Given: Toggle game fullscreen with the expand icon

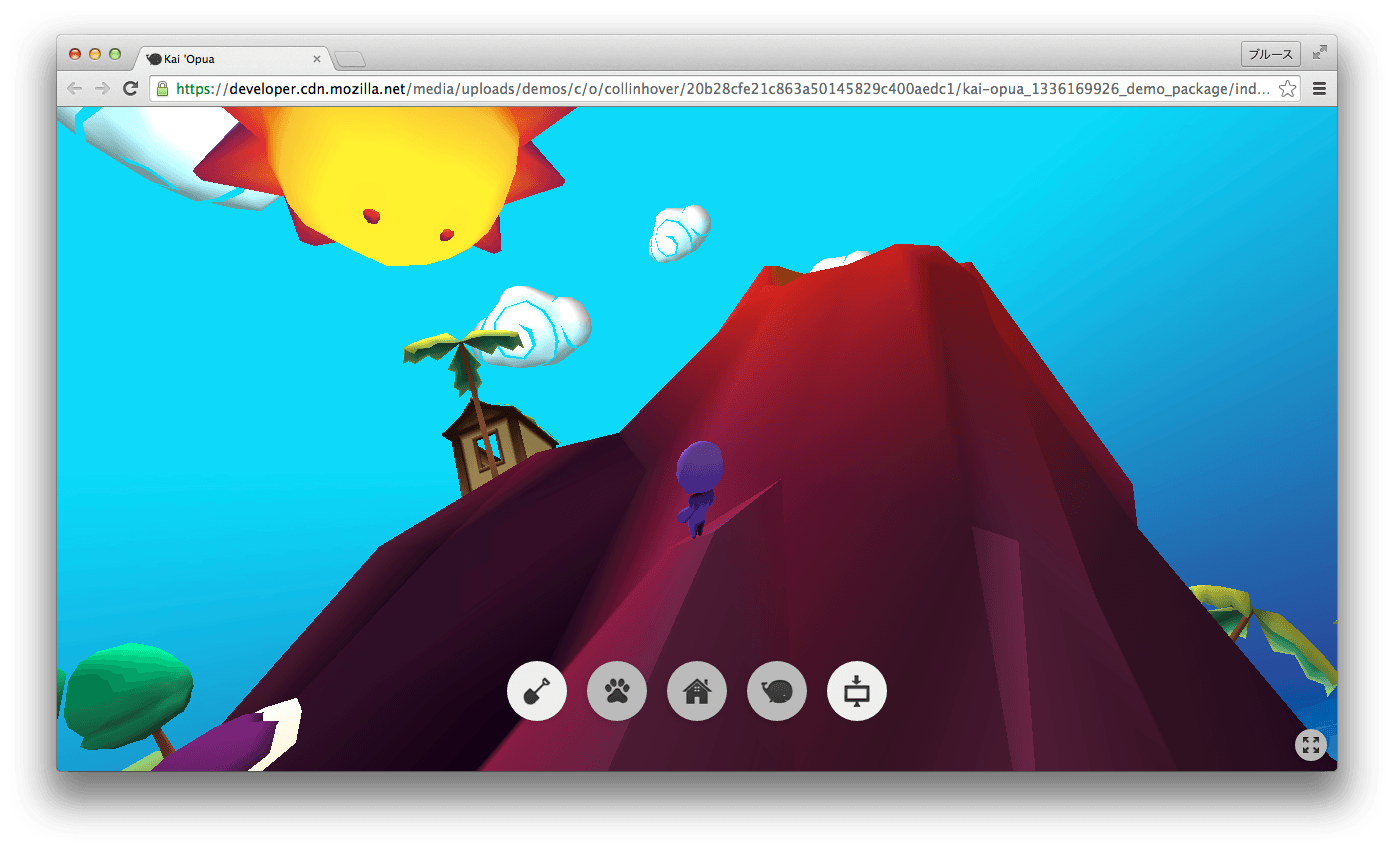Looking at the screenshot, I should click(1311, 744).
